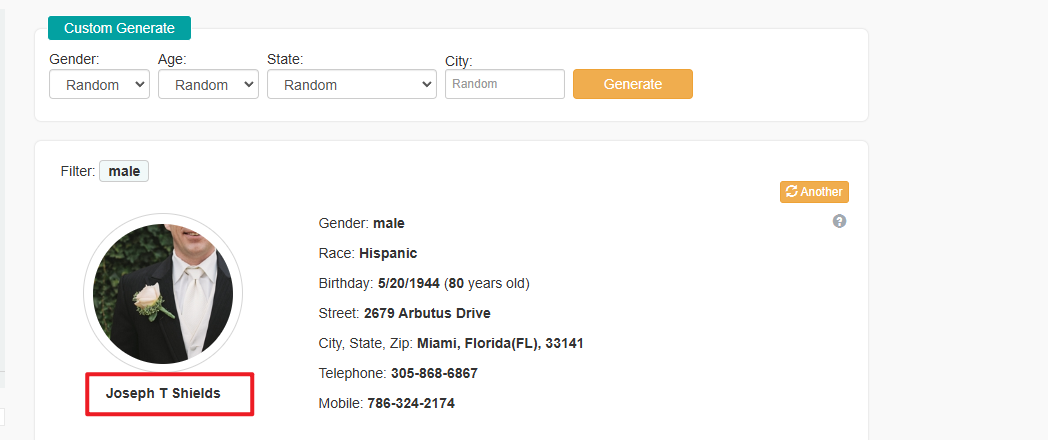Click the circular profile photo
This screenshot has width=1048, height=440.
pos(163,293)
